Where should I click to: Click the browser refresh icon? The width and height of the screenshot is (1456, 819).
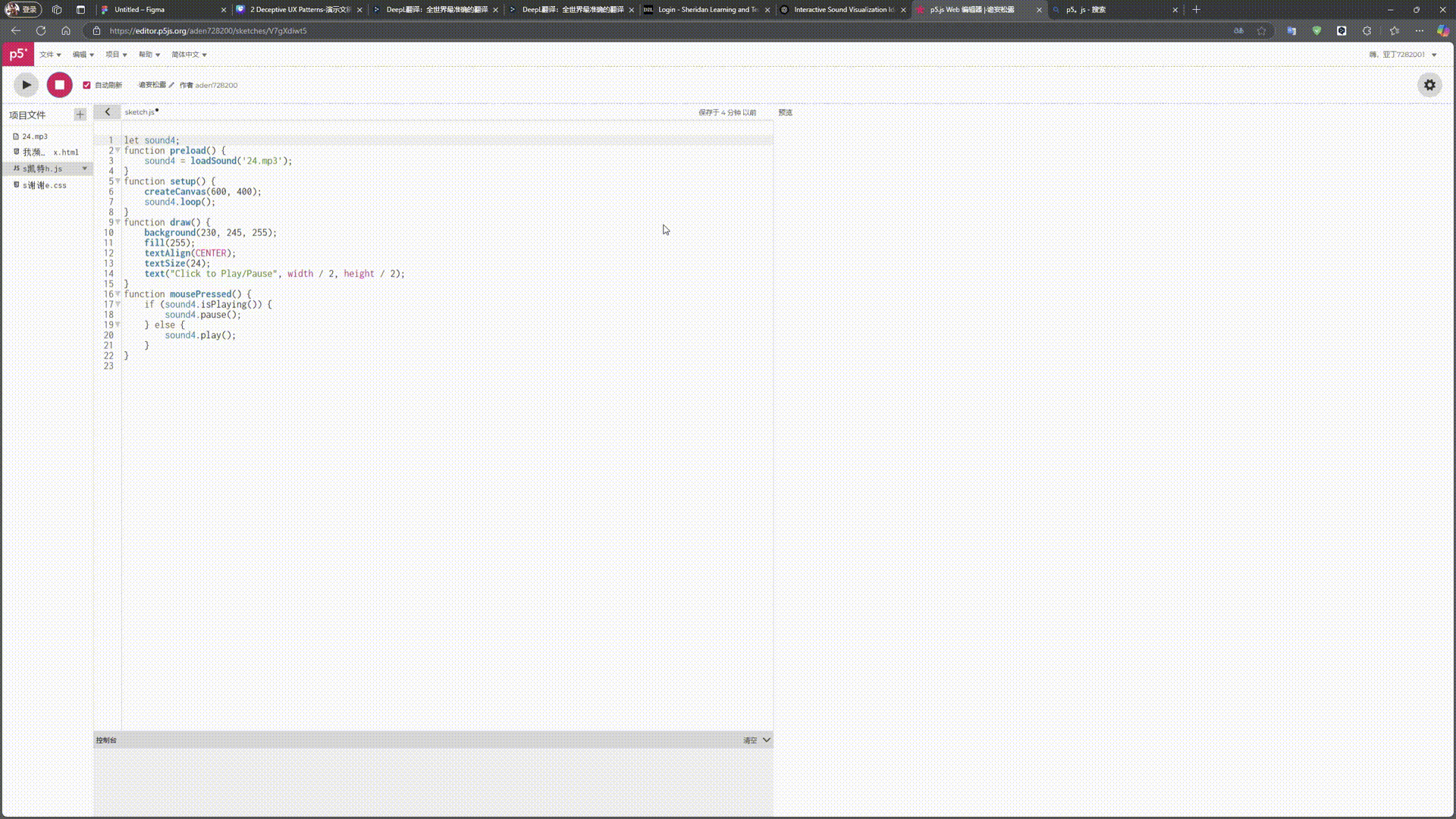(x=41, y=31)
